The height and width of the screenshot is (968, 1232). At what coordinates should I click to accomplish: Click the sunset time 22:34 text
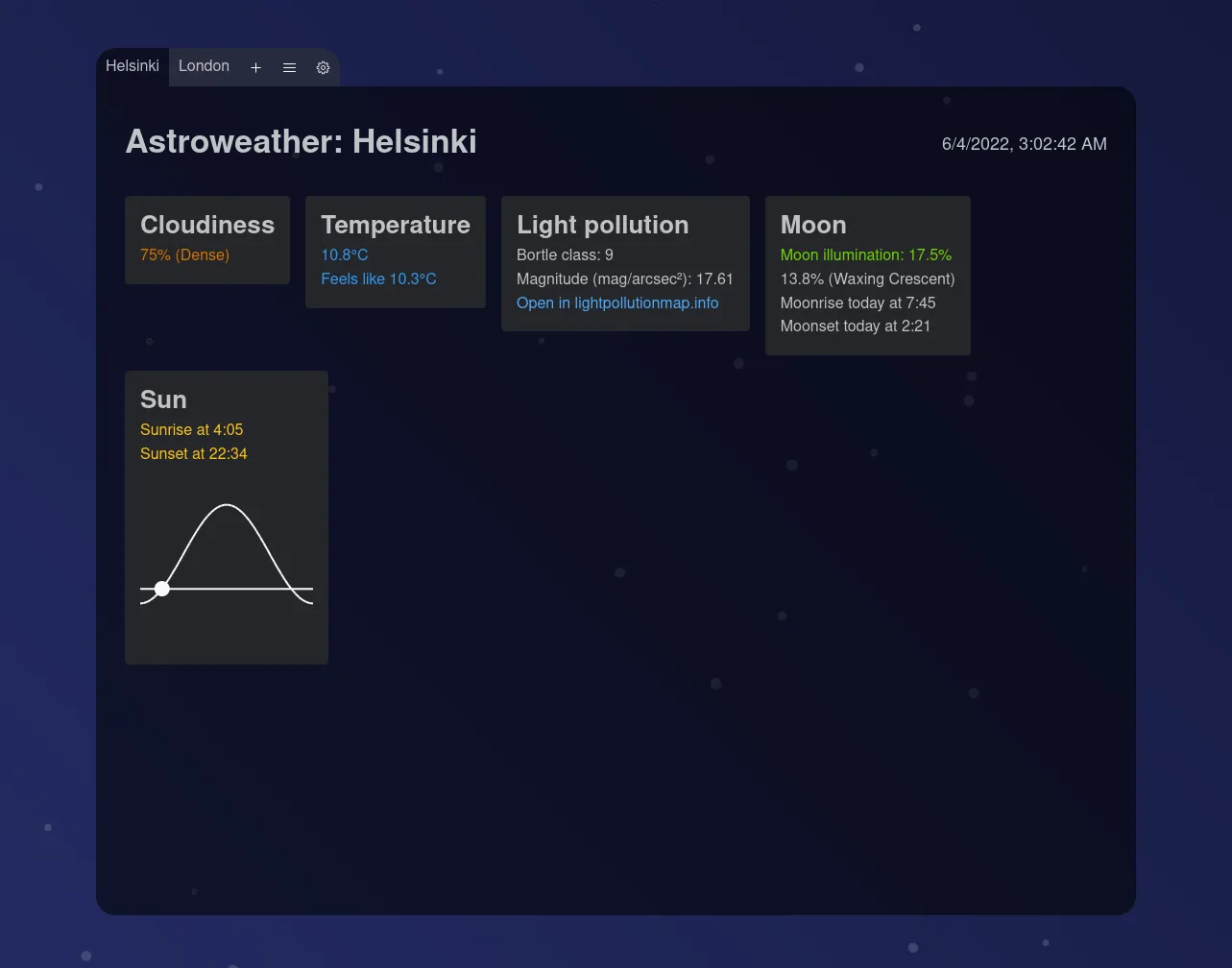click(194, 453)
